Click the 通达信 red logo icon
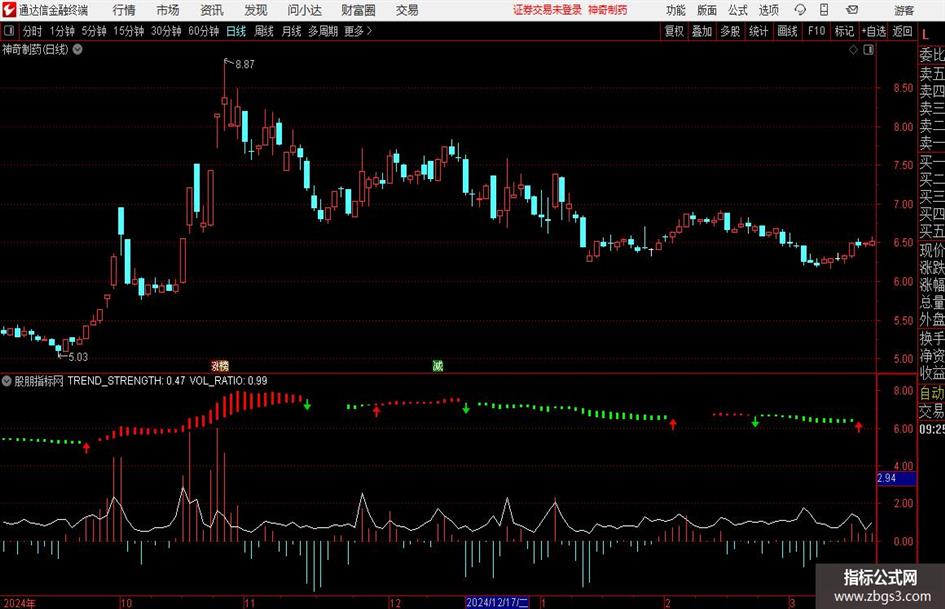 click(9, 10)
